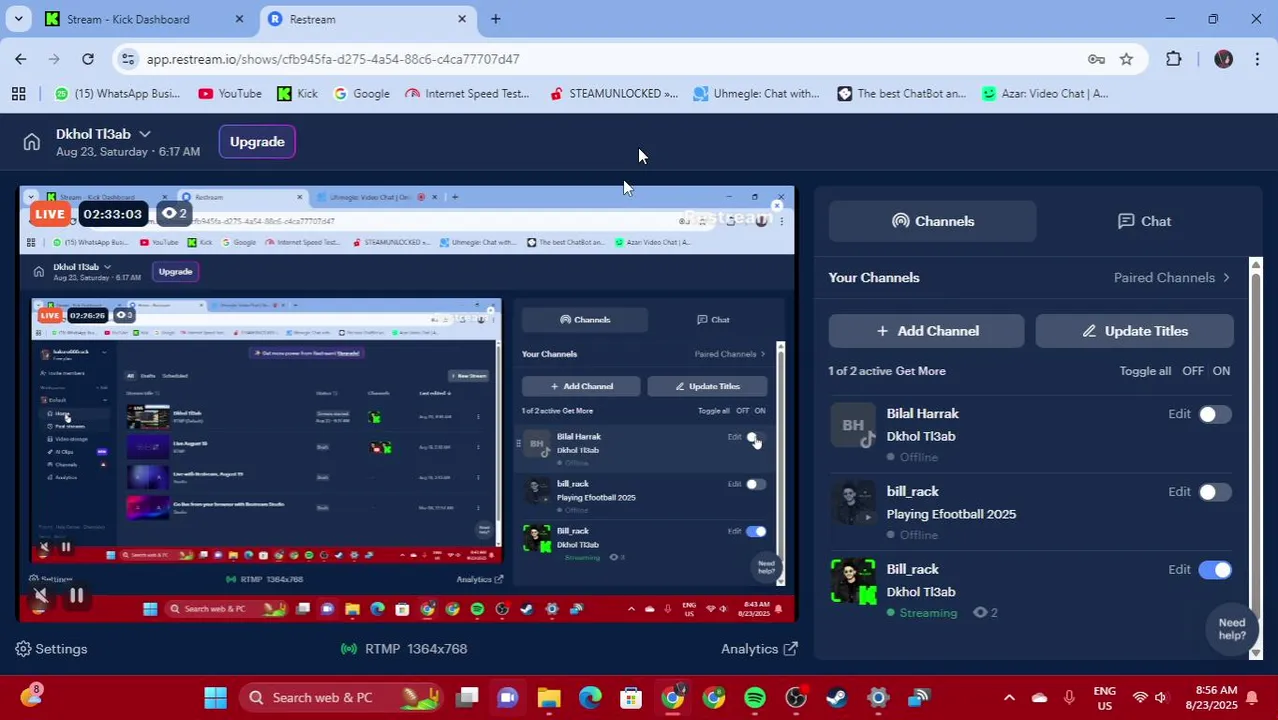Image resolution: width=1278 pixels, height=720 pixels.
Task: Toggle all channels OFF
Action: [1193, 371]
